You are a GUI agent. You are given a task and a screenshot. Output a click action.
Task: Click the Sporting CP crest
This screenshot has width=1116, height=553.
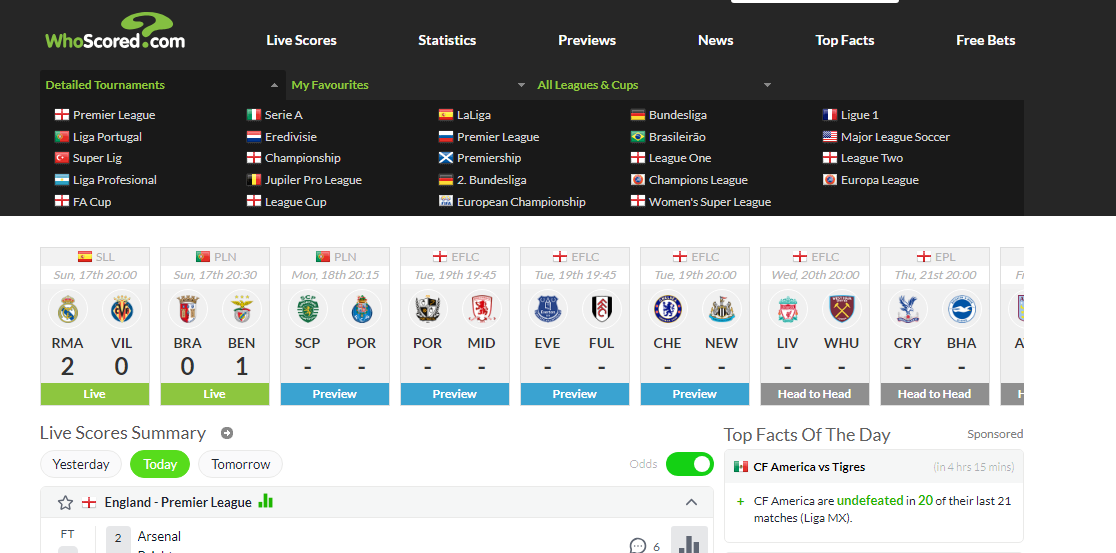(307, 310)
